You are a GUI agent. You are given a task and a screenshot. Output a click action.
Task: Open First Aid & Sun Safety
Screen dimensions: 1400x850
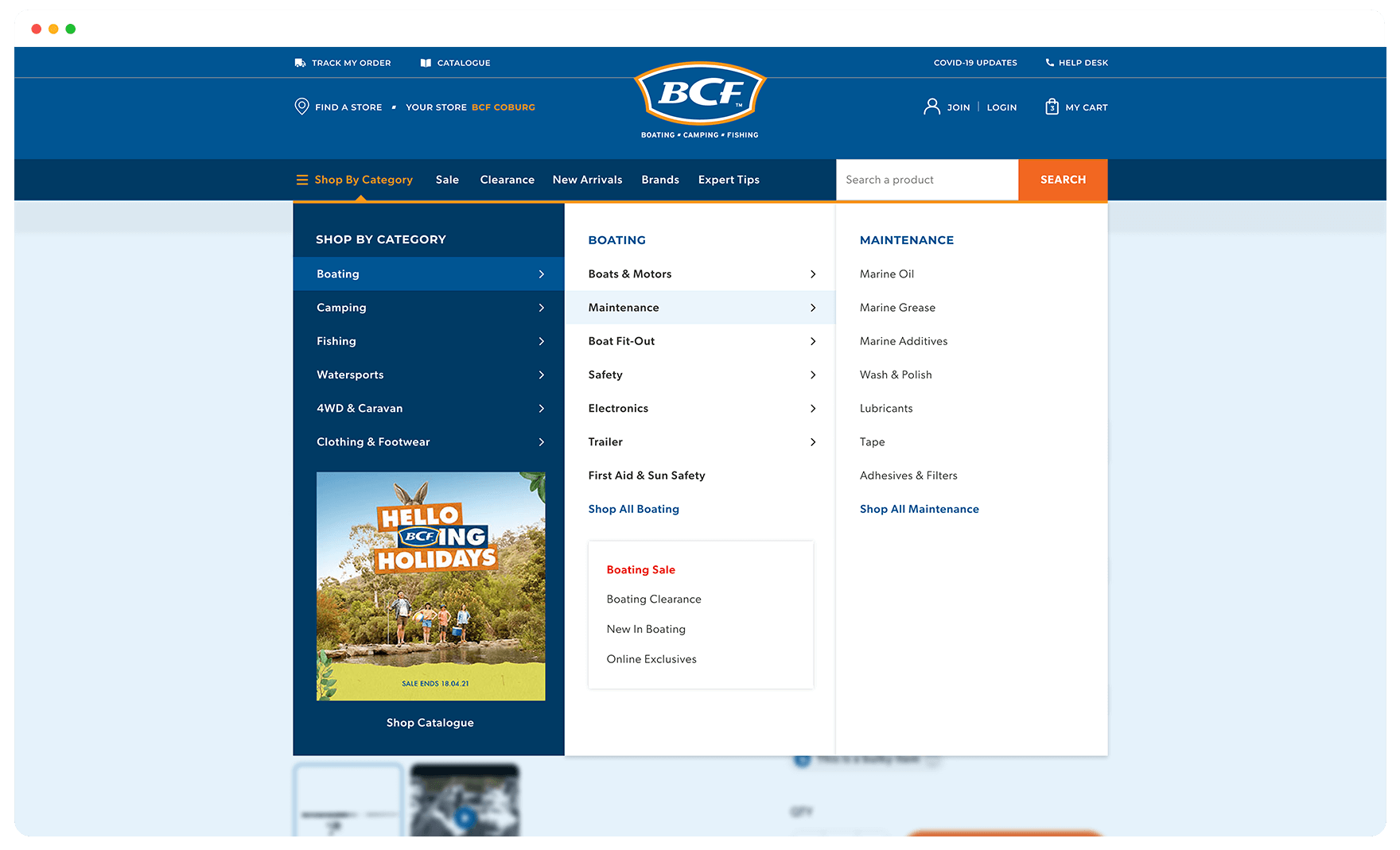pyautogui.click(x=647, y=475)
